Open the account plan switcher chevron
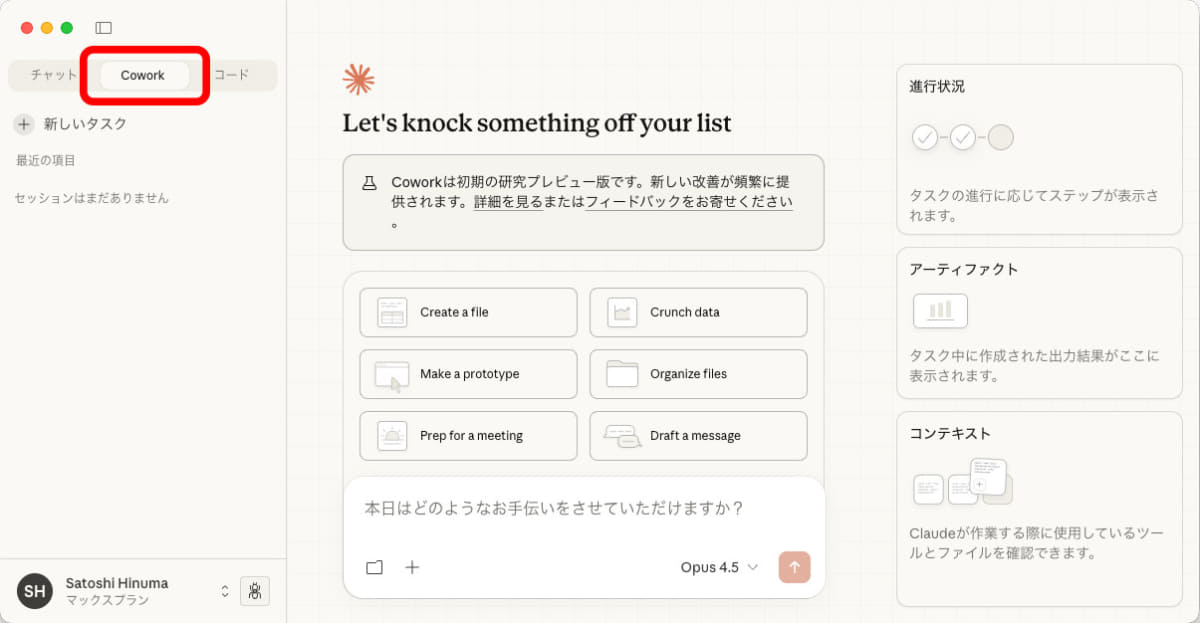Viewport: 1200px width, 623px height. [224, 590]
